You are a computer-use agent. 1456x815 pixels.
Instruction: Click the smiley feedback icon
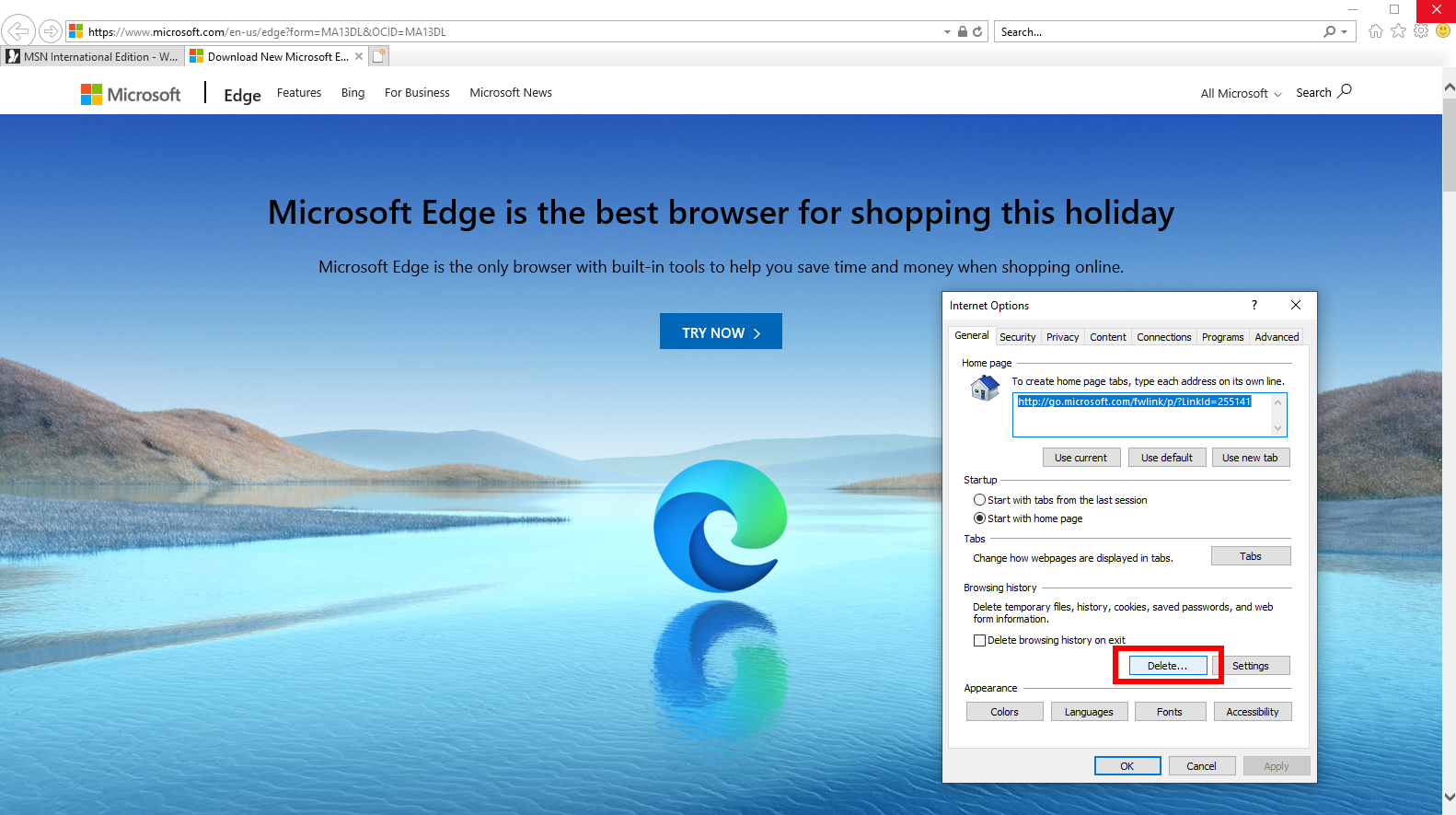pos(1443,31)
